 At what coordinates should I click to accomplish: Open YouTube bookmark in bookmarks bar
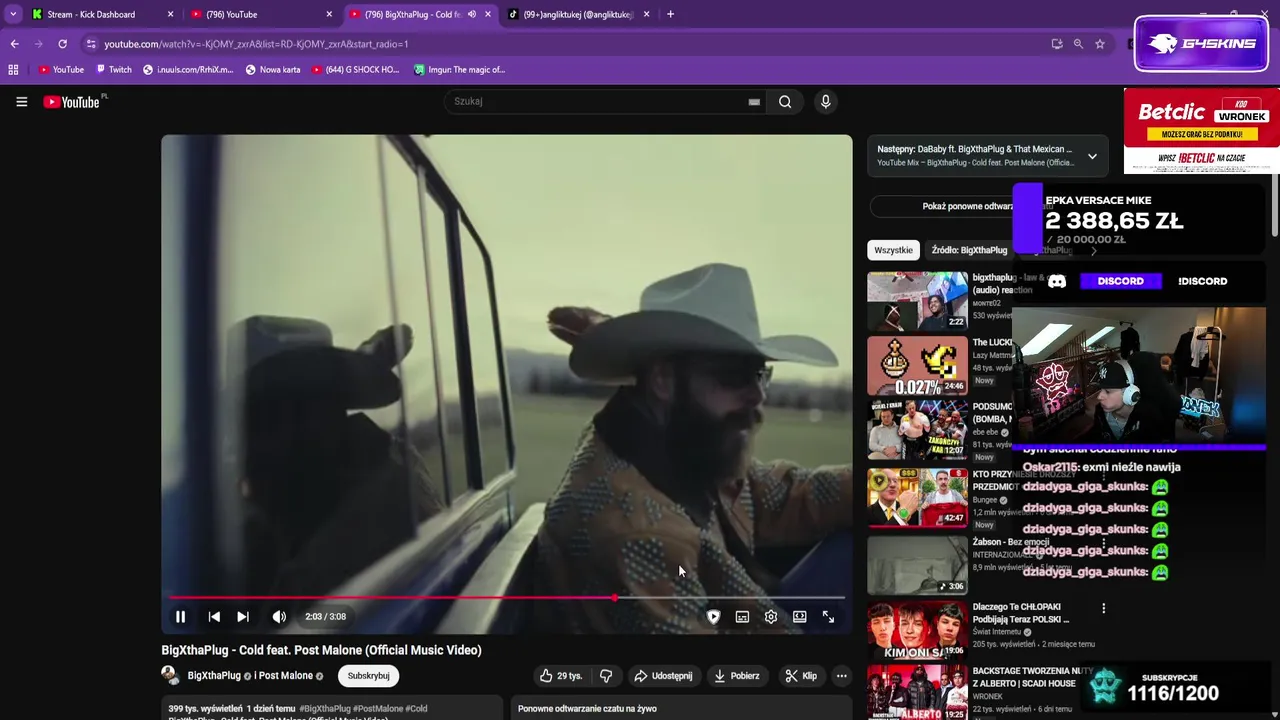click(x=61, y=70)
